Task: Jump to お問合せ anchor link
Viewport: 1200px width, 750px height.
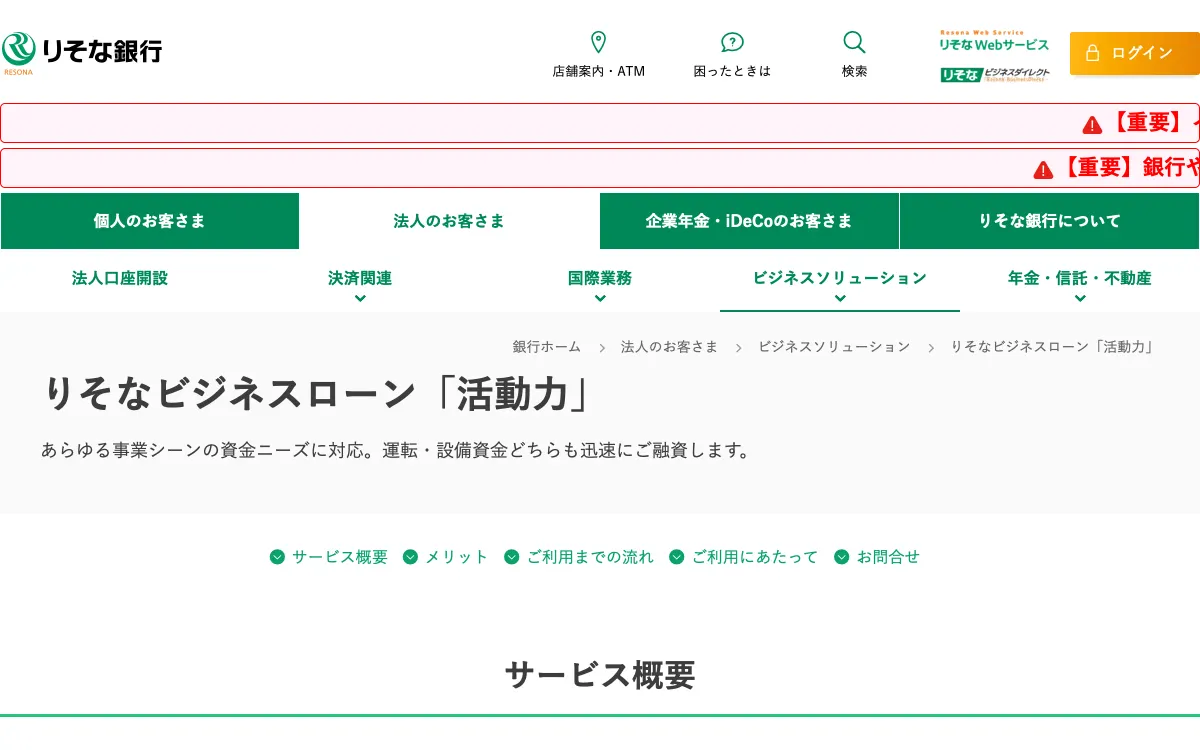Action: coord(888,557)
